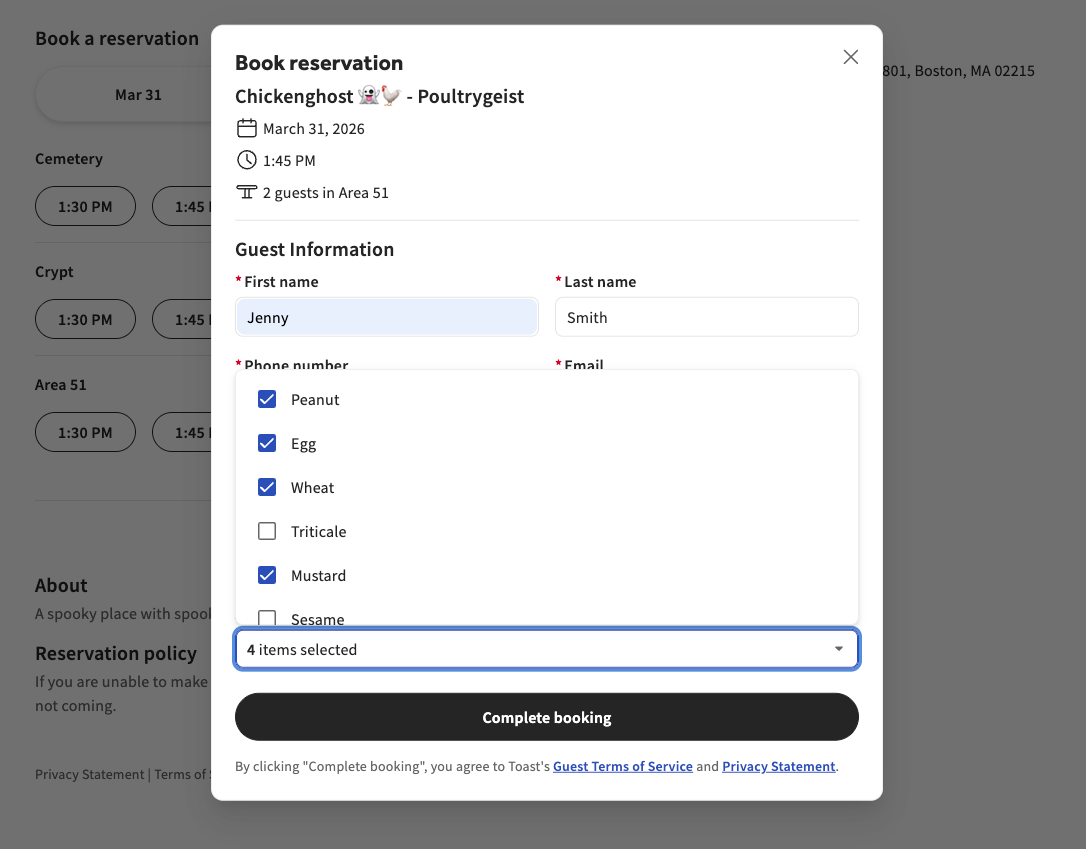Image resolution: width=1086 pixels, height=849 pixels.
Task: Disable the Wheat checkbox
Action: point(267,487)
